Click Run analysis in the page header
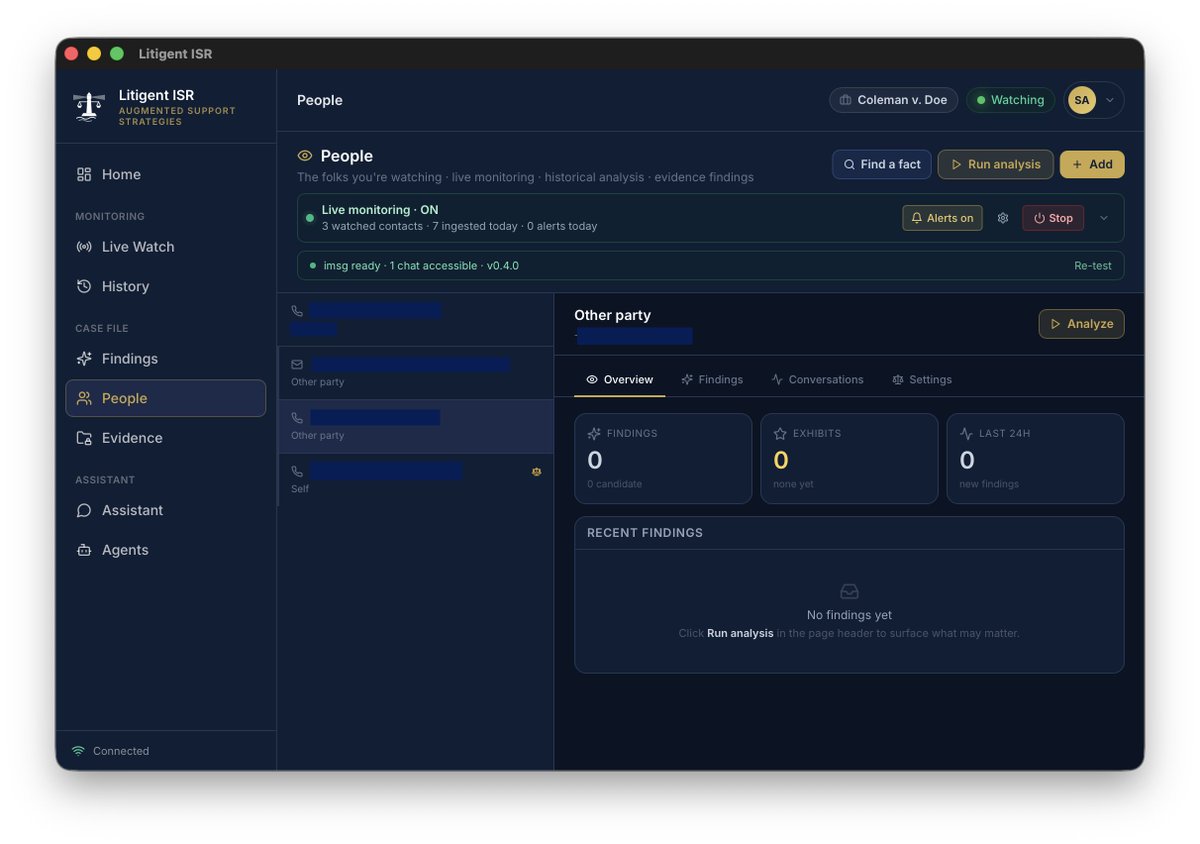Screen dimensions: 1200x844 [995, 164]
